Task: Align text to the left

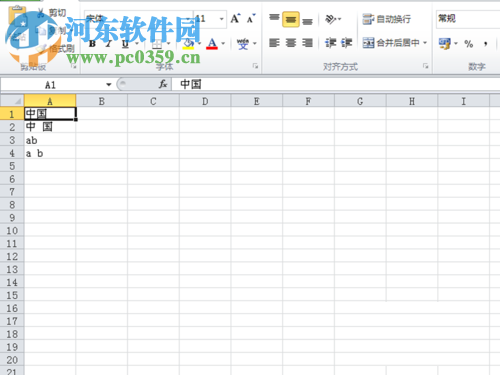Action: pyautogui.click(x=274, y=43)
